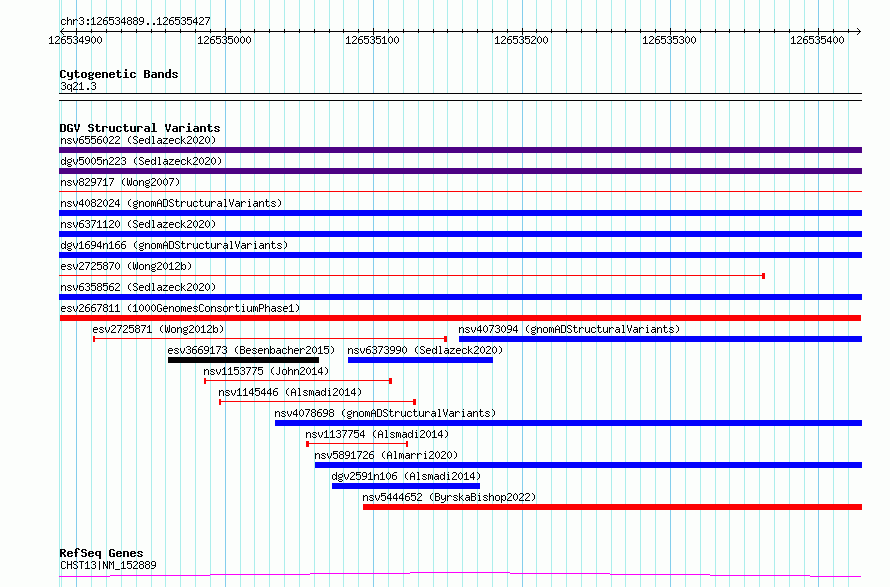Click the nsv1145446 (Alsmadi2014) label
Viewport: 890px width, 587px height.
290,392
